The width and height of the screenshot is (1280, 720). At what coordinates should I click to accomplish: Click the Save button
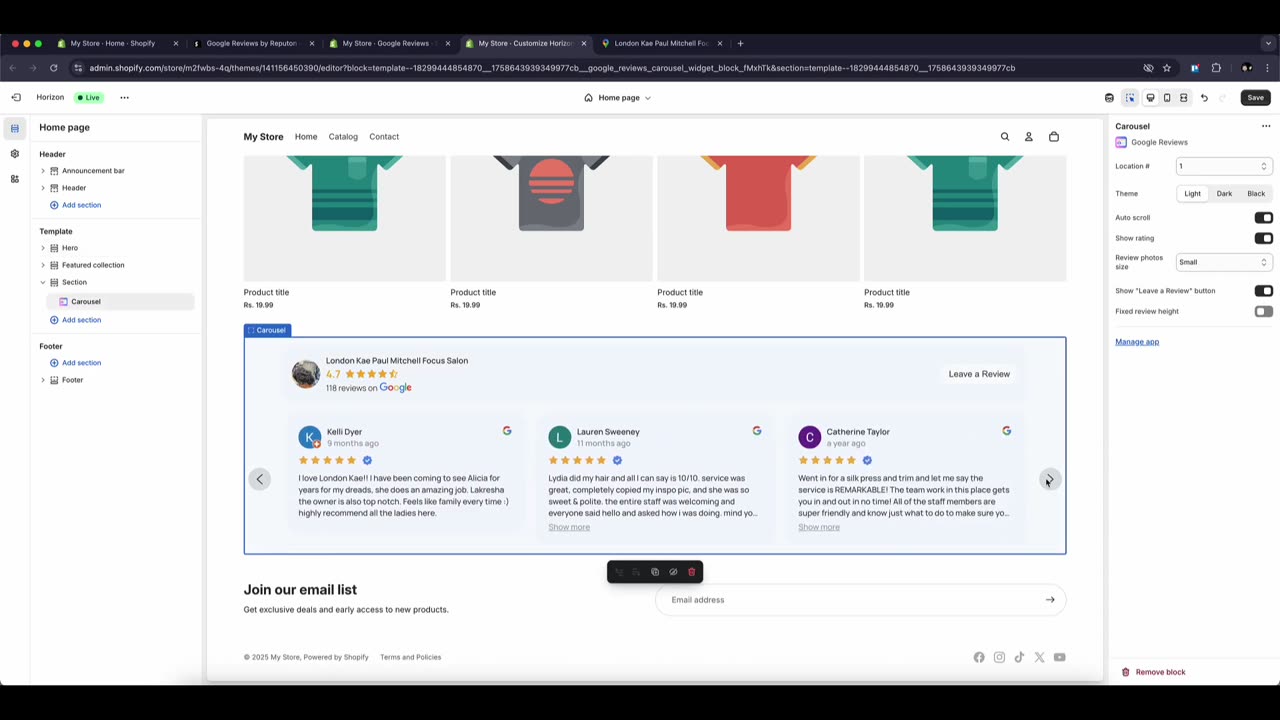point(1256,97)
